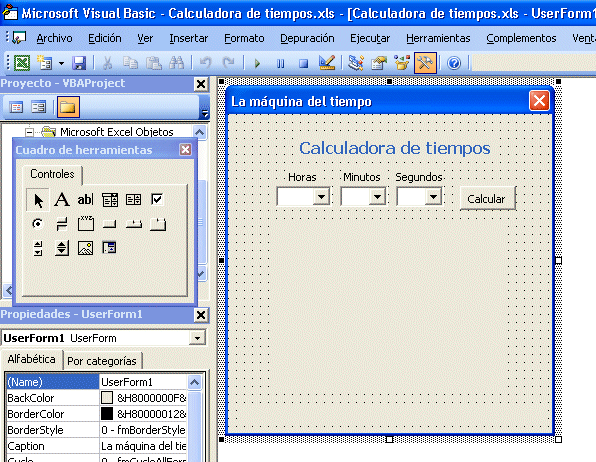Select the Label 'A' control tool
Screen dimensions: 596x462
(x=62, y=199)
